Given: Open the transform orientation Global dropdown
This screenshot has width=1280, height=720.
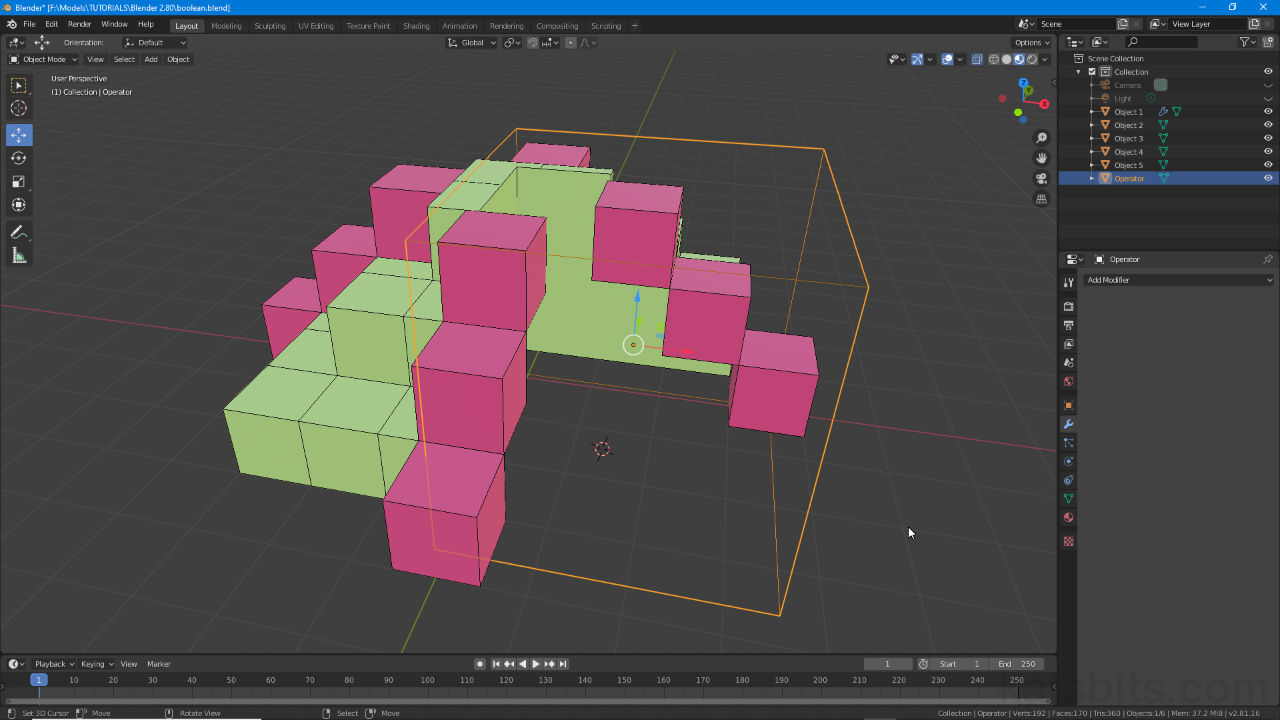Looking at the screenshot, I should click(471, 42).
